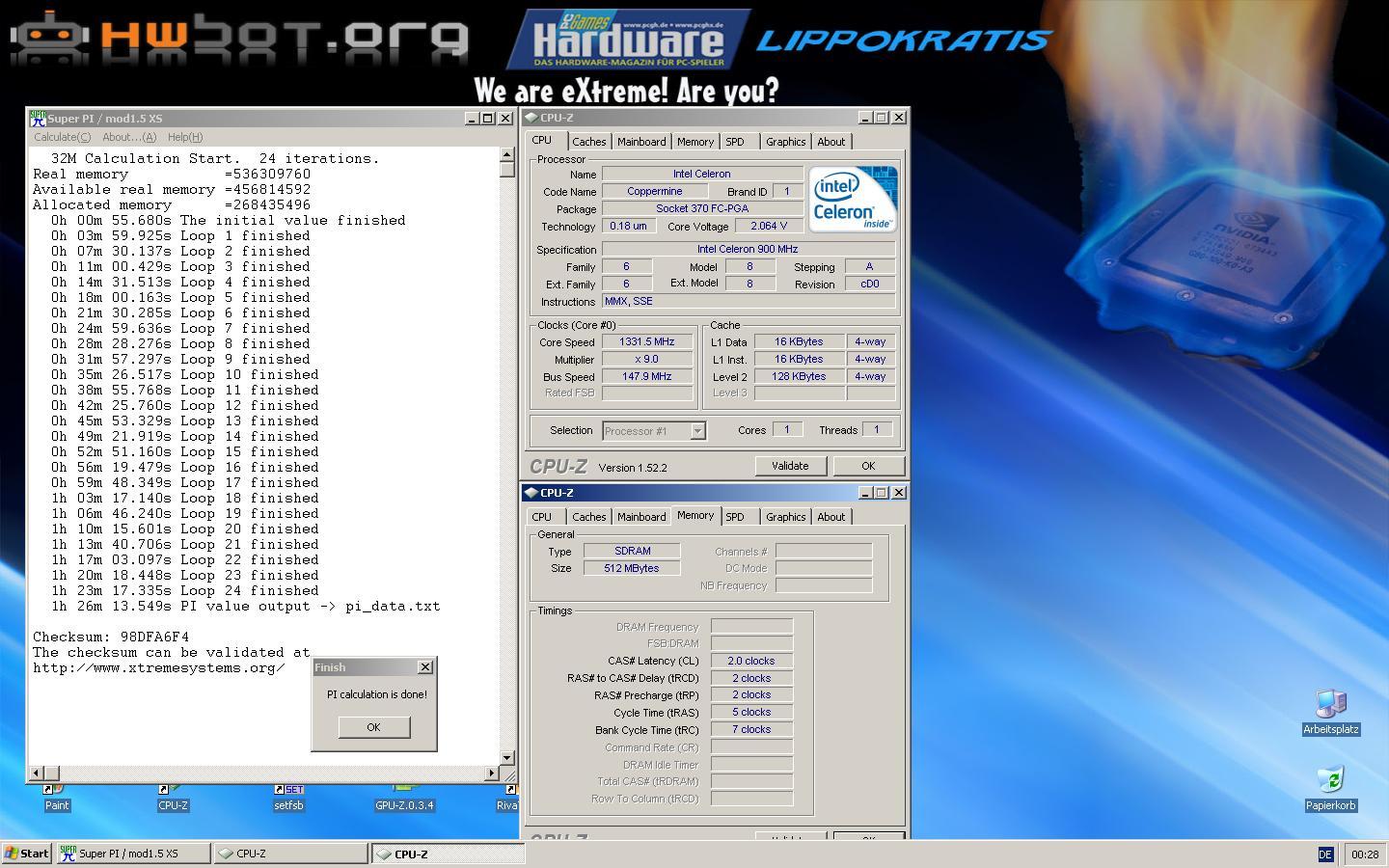This screenshot has height=868, width=1389.
Task: Select Mainboard tab in lower CPU-Z window
Action: (641, 517)
